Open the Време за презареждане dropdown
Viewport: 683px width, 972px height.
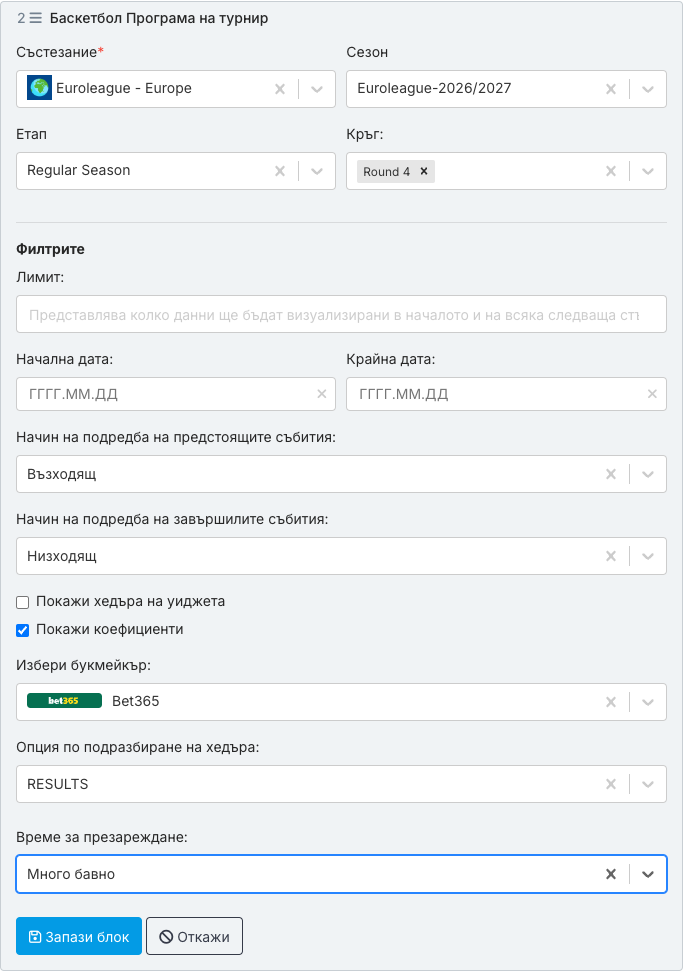pyautogui.click(x=648, y=874)
